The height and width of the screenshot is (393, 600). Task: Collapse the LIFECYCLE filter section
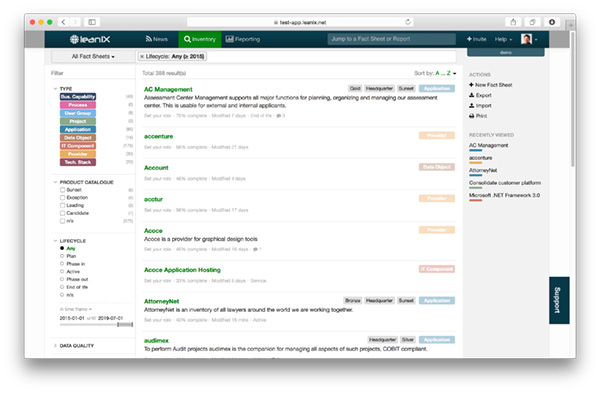(55, 241)
